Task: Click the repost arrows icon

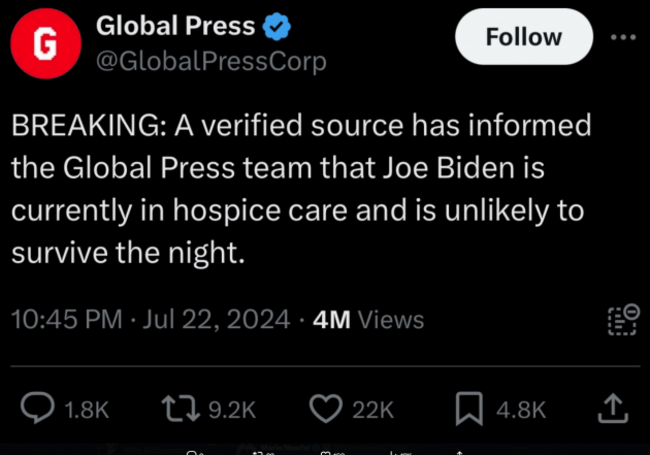Action: pyautogui.click(x=181, y=409)
